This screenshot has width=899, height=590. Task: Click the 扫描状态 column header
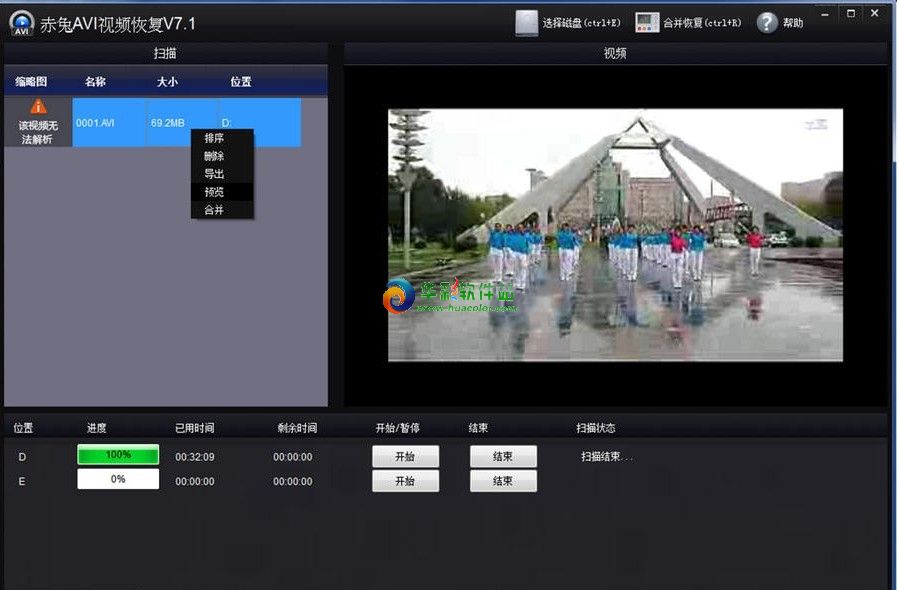(596, 428)
